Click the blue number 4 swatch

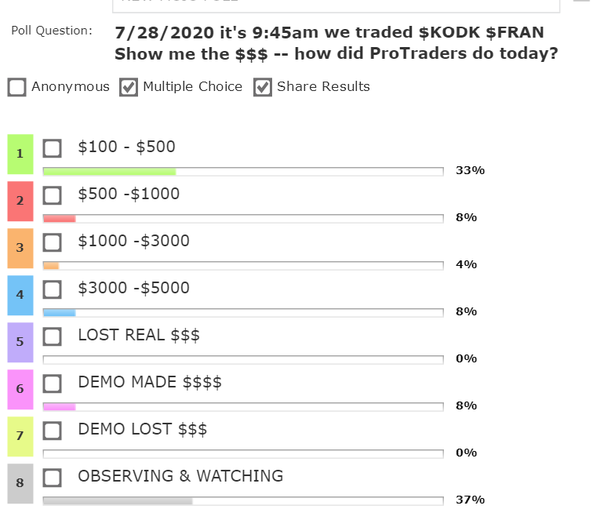(x=20, y=295)
